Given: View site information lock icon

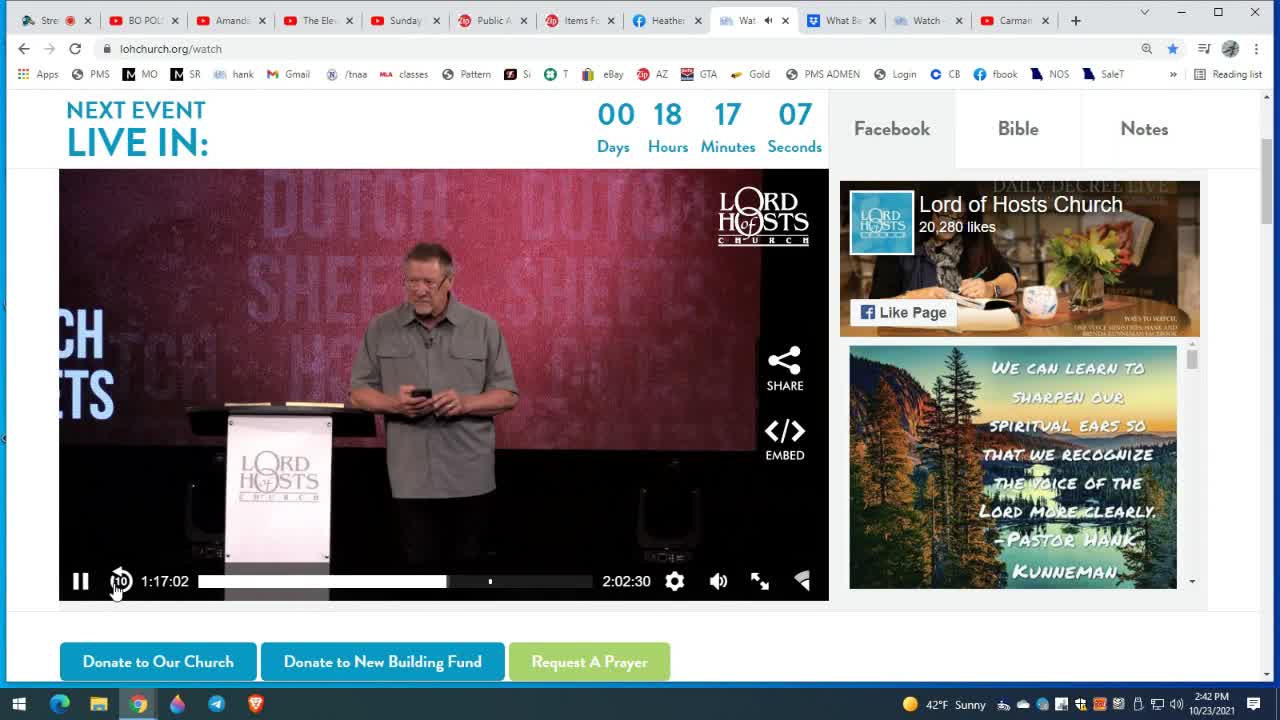Looking at the screenshot, I should tap(107, 48).
